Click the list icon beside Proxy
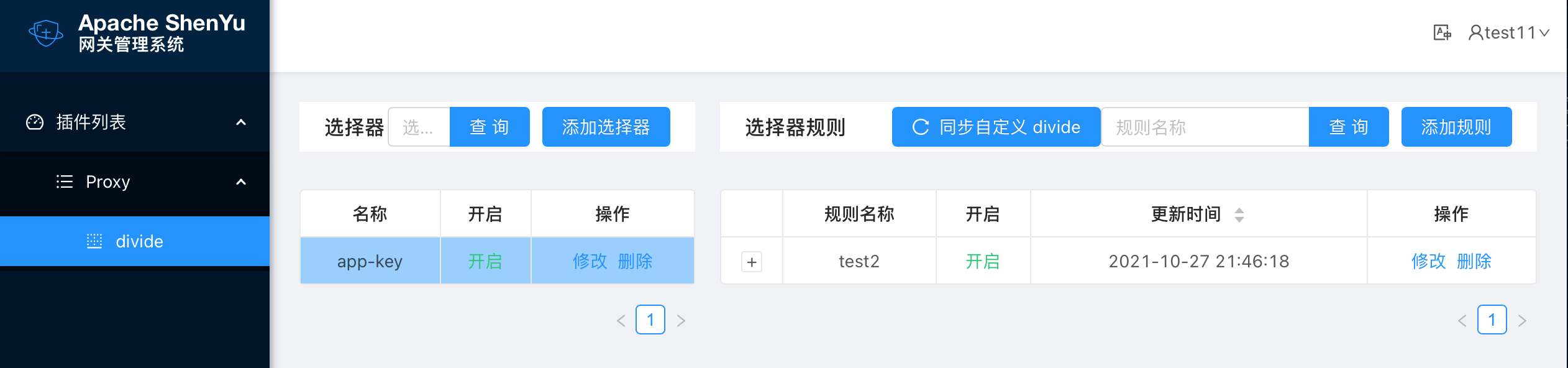 coord(65,182)
